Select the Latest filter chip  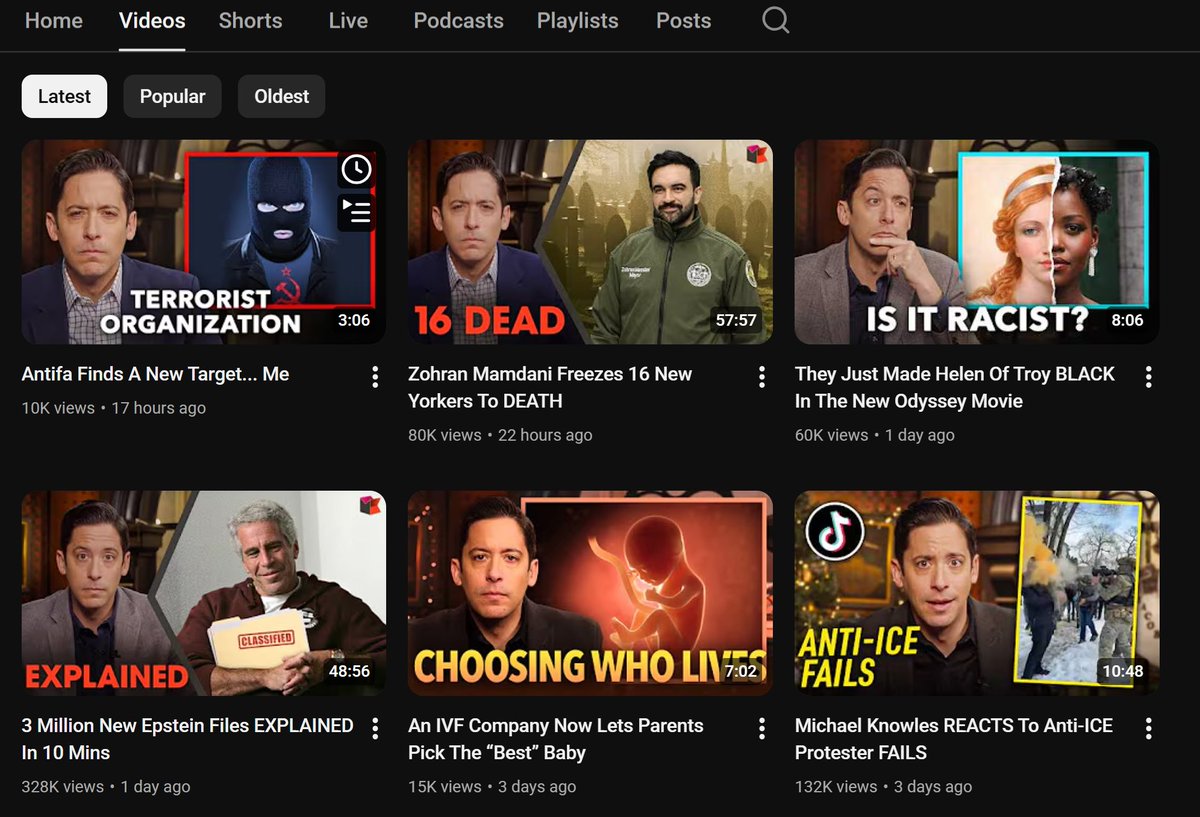64,96
